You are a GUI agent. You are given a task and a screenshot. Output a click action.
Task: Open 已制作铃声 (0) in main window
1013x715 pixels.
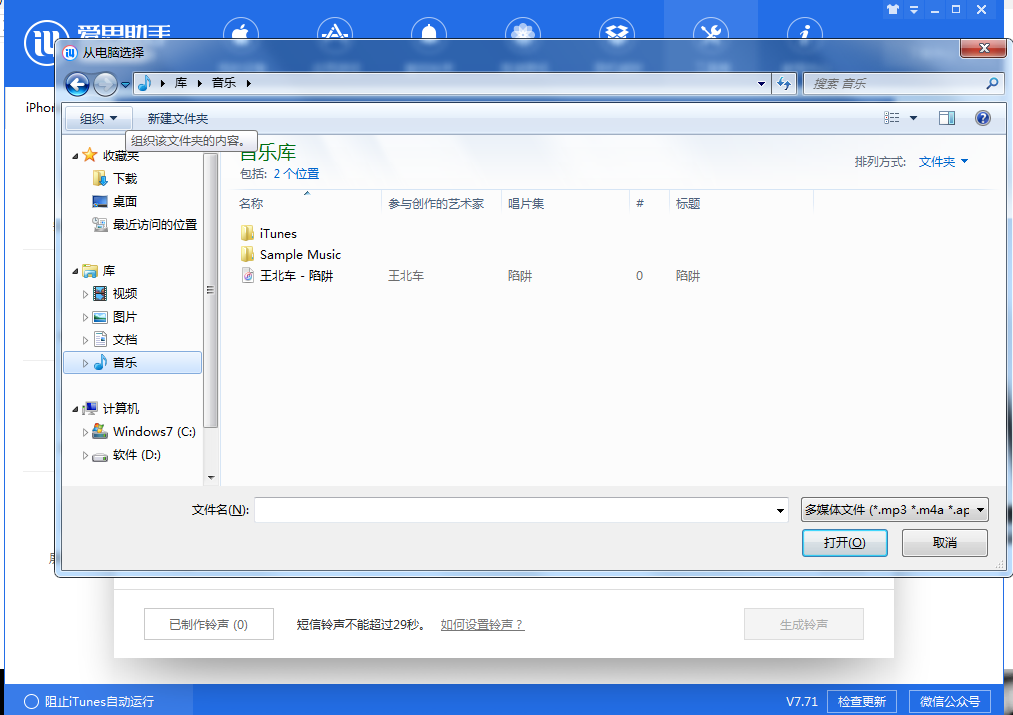209,624
